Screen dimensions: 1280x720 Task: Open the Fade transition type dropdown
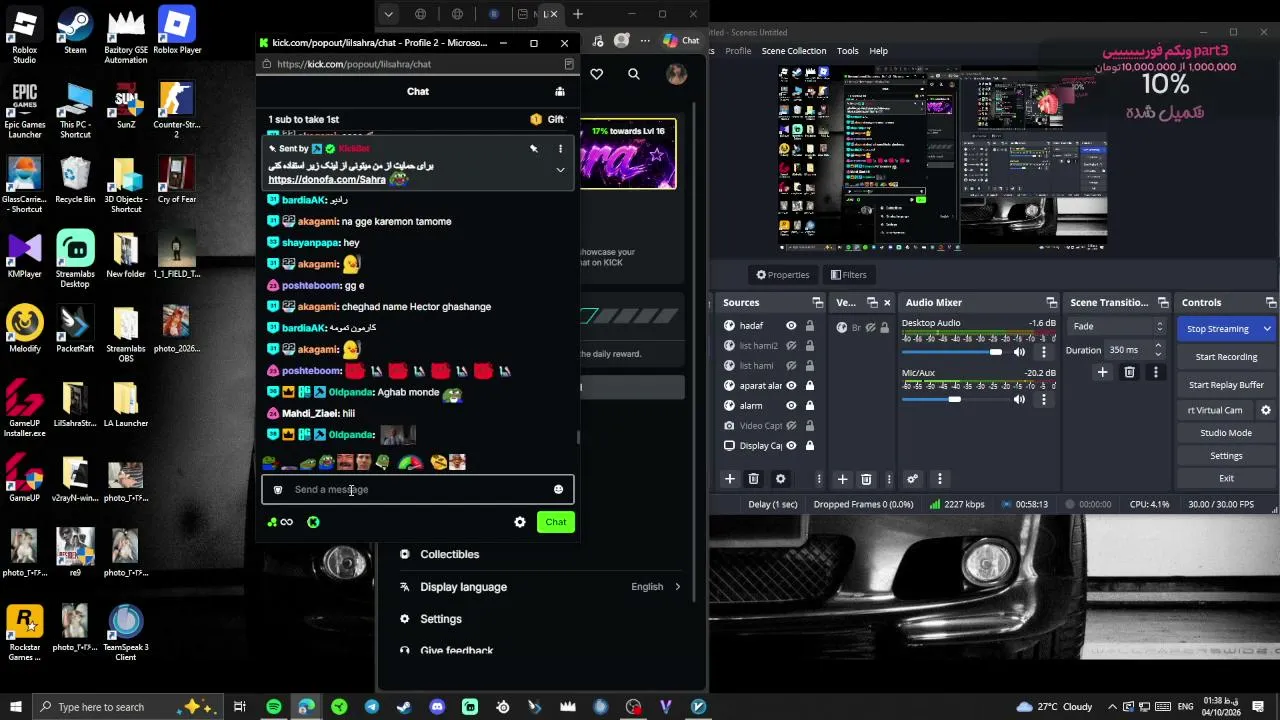[x=1117, y=327]
